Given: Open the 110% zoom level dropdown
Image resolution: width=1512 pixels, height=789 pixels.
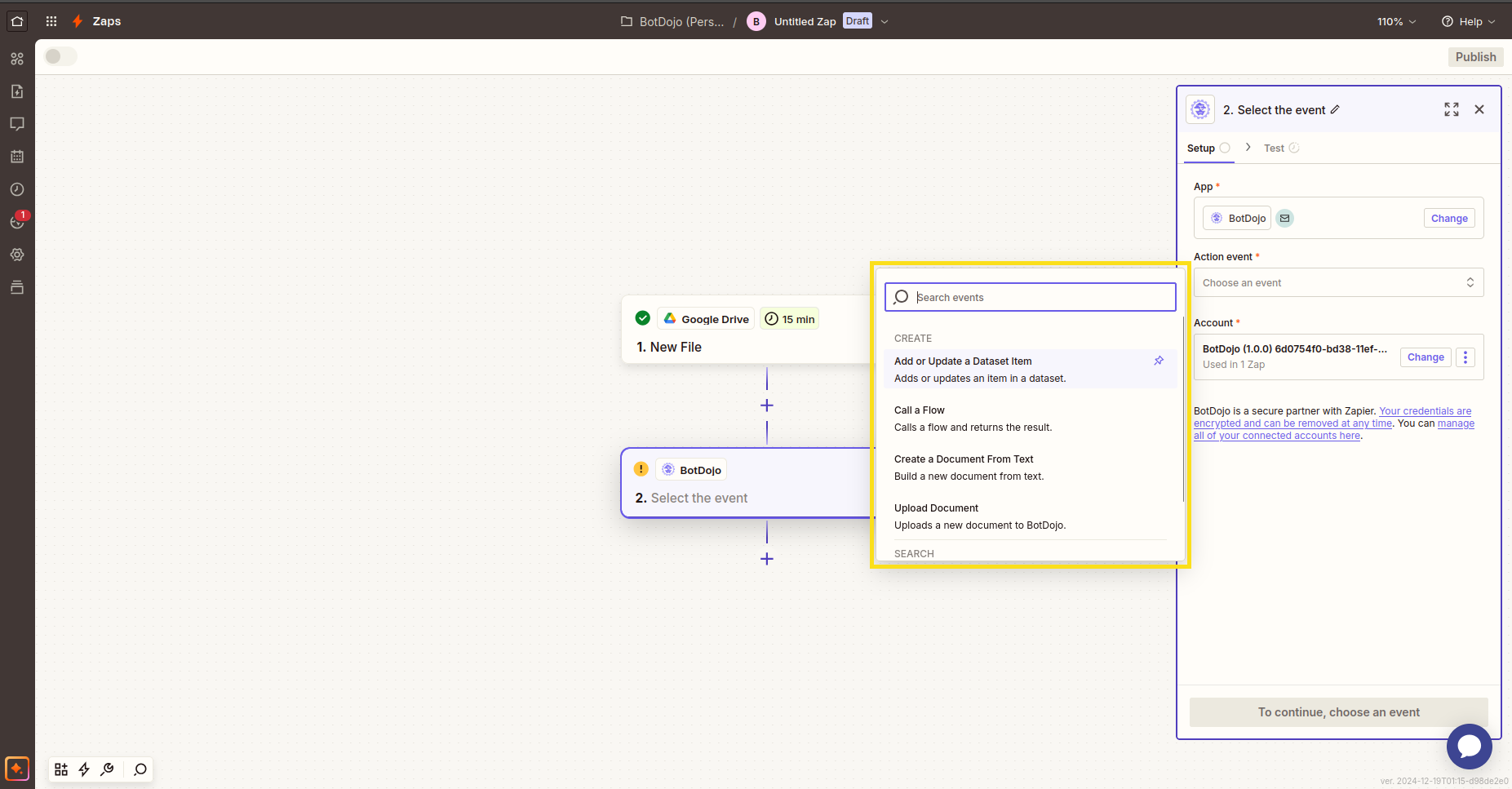Looking at the screenshot, I should [x=1397, y=22].
